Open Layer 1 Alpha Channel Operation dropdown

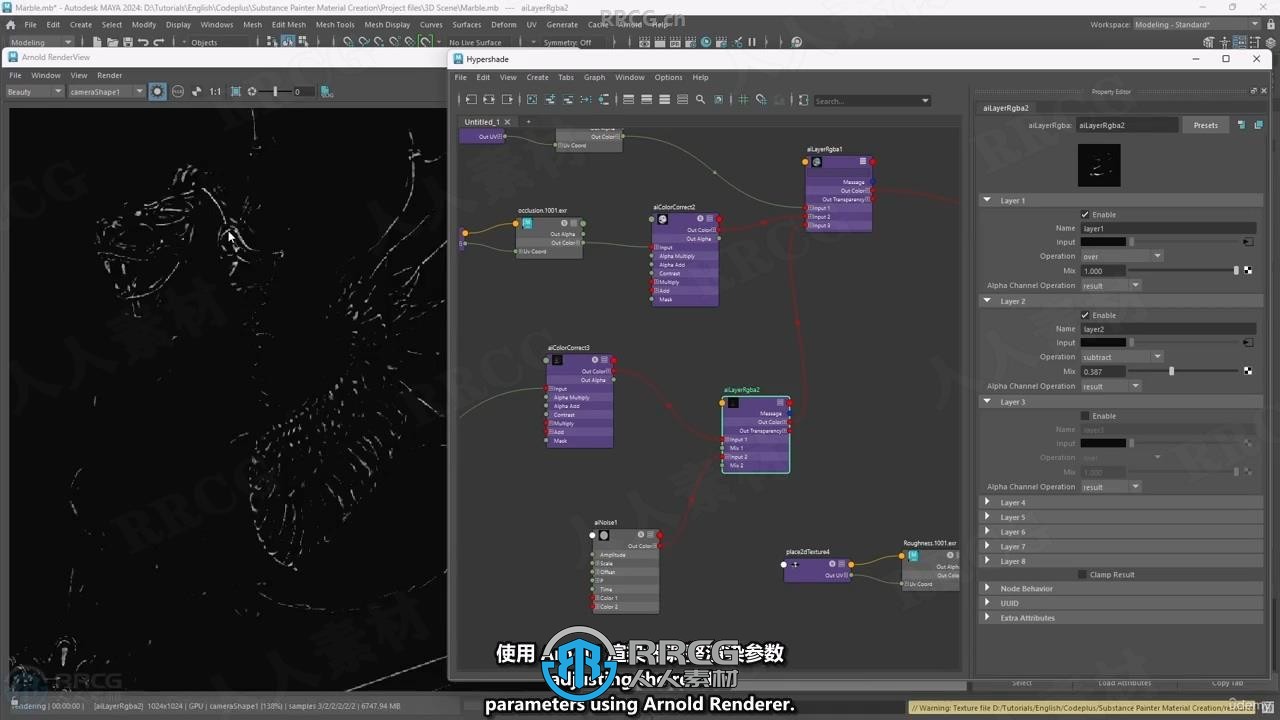(x=1110, y=286)
